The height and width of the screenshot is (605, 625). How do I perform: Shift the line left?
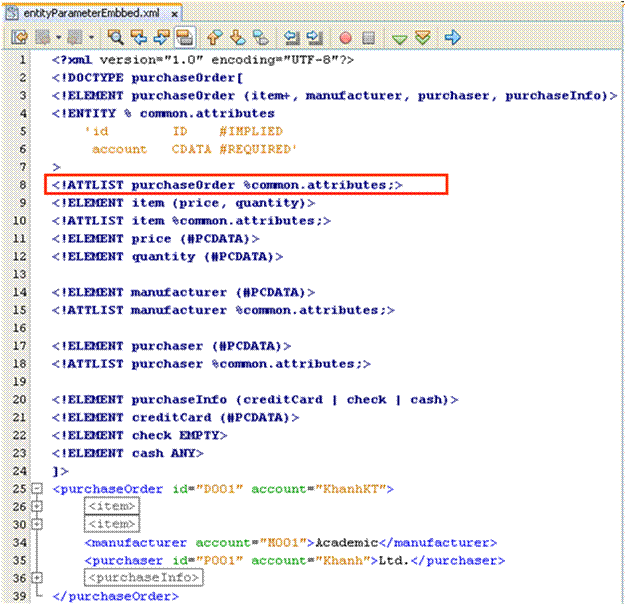pos(291,38)
